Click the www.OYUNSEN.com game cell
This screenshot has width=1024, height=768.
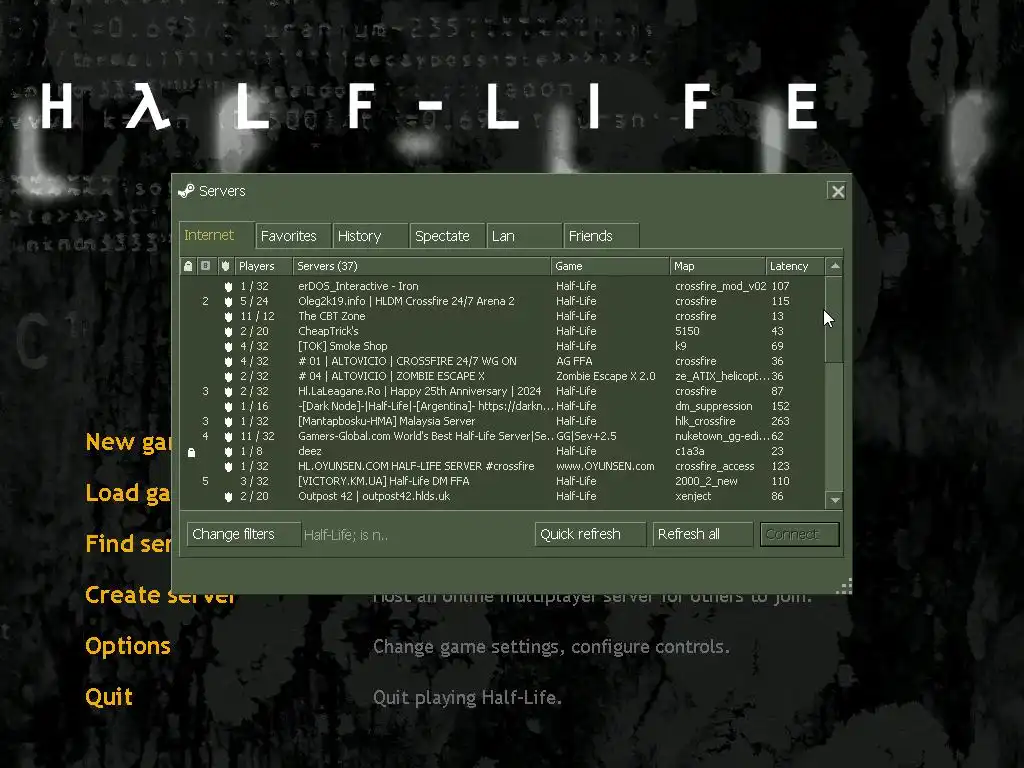pyautogui.click(x=605, y=467)
